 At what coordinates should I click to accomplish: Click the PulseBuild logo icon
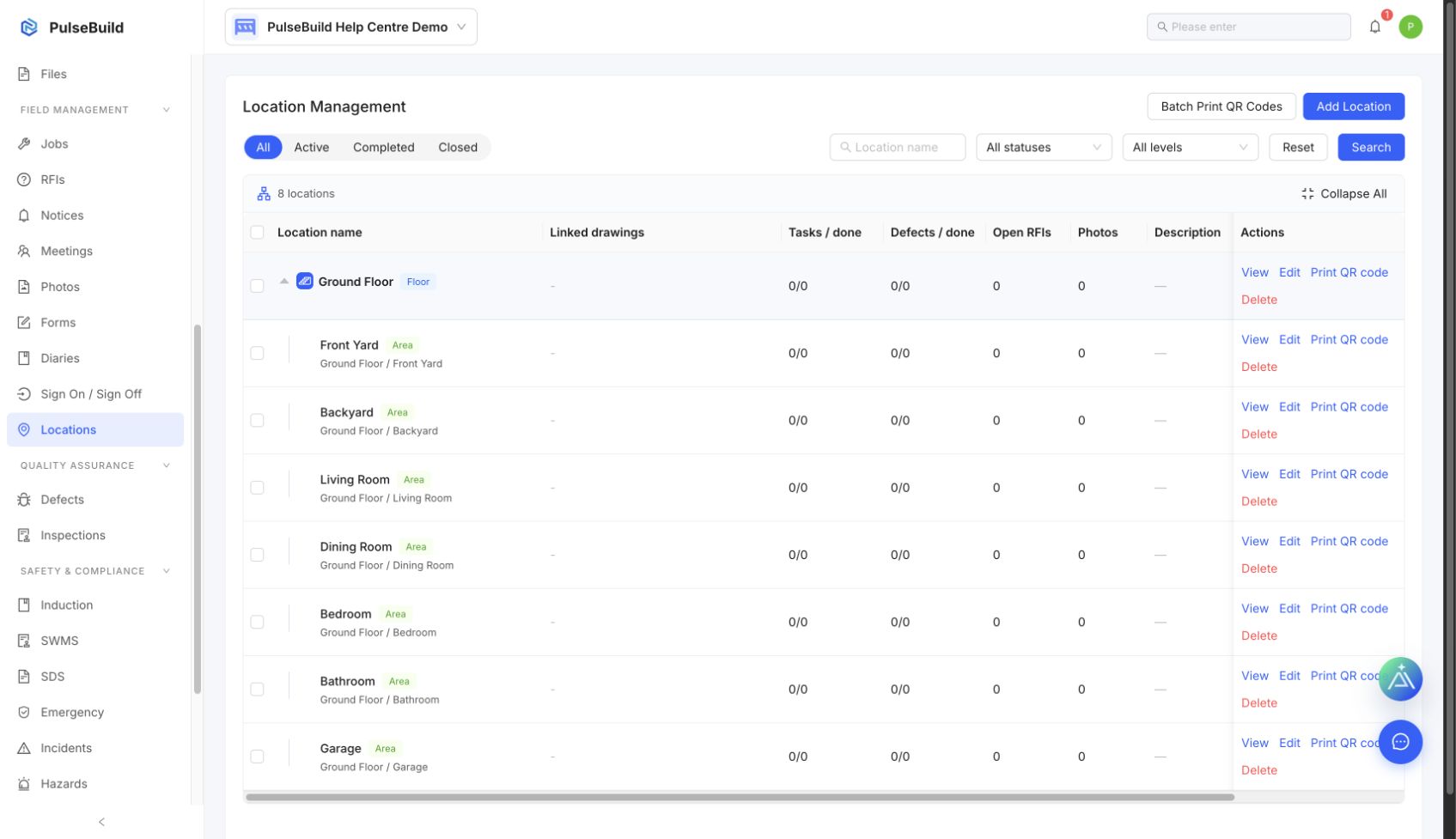29,27
